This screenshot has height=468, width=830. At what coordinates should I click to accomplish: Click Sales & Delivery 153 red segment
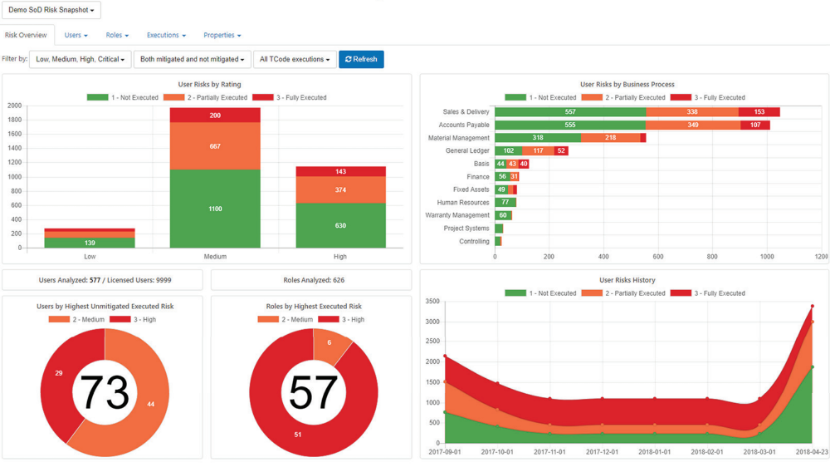(x=759, y=112)
